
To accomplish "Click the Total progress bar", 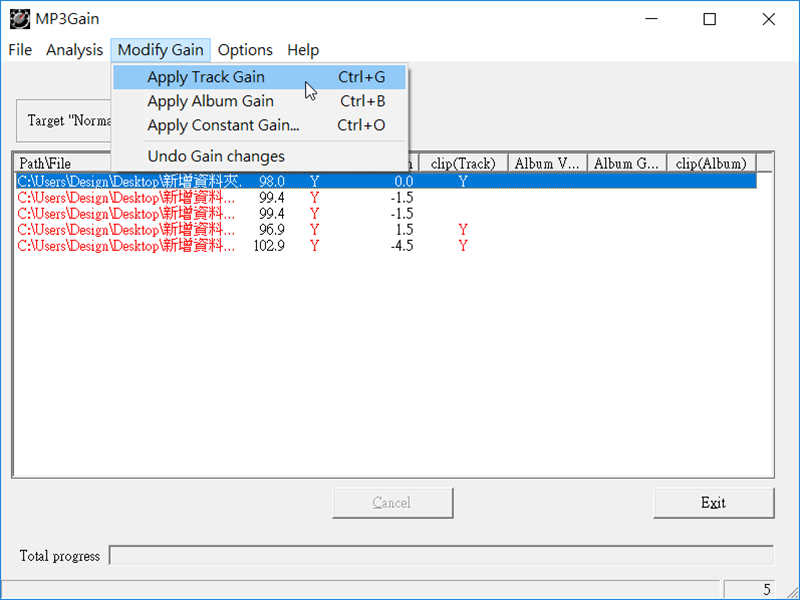I will 441,555.
